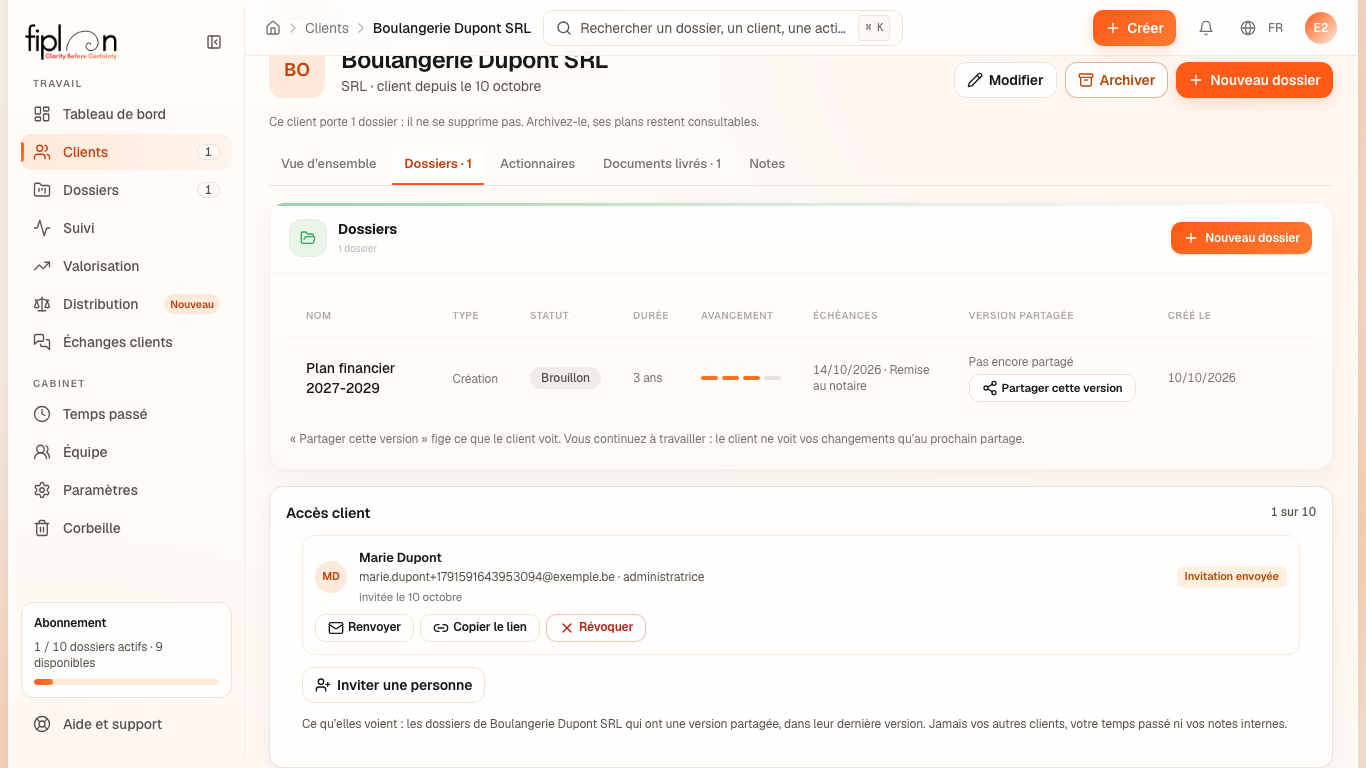
Task: Open Dossiers in the sidebar
Action: pyautogui.click(x=126, y=190)
